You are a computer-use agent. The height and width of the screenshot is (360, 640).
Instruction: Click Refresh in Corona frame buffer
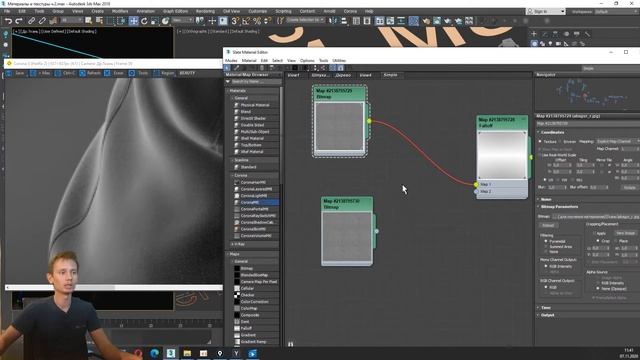pos(90,73)
